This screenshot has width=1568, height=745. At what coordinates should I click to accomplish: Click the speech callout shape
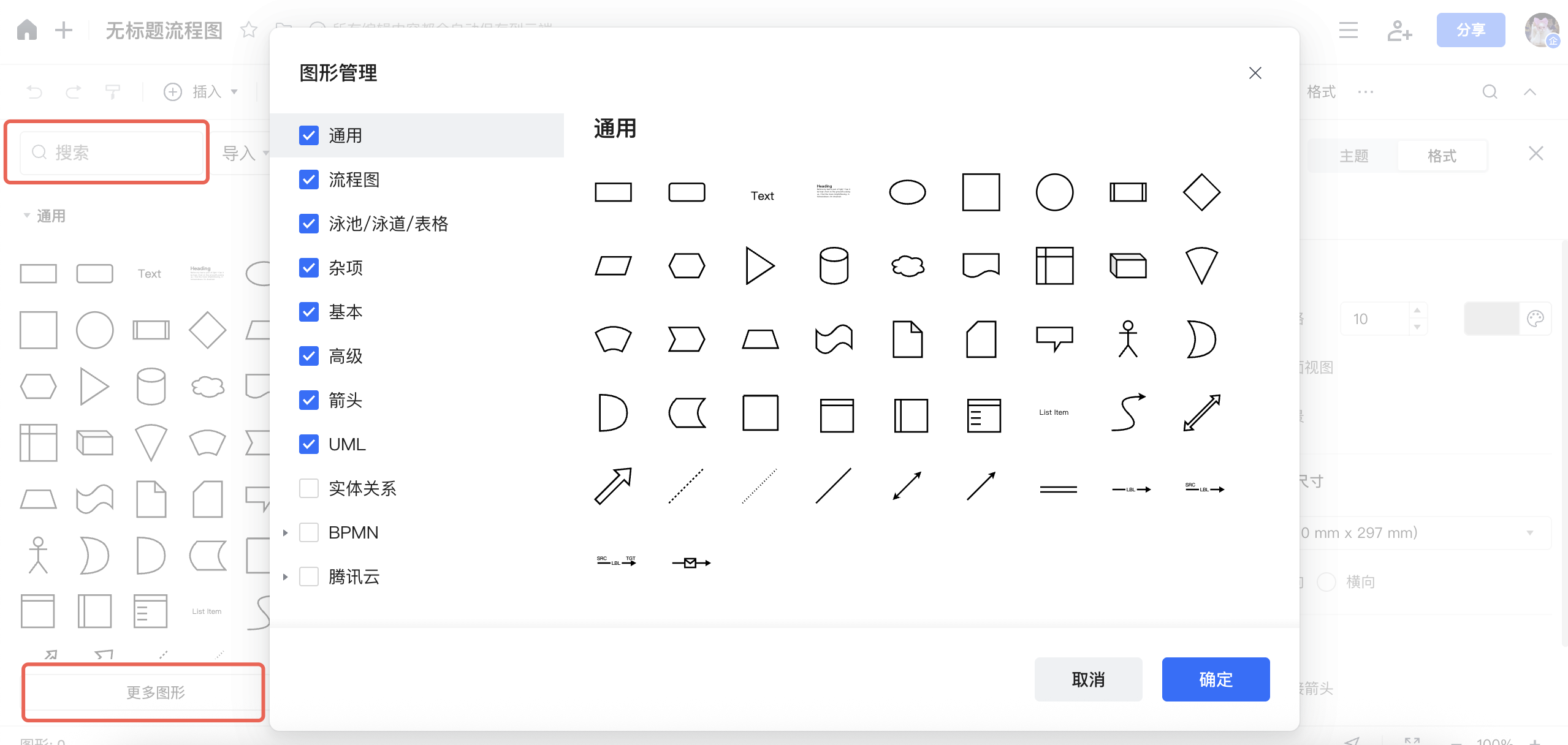pyautogui.click(x=1054, y=338)
